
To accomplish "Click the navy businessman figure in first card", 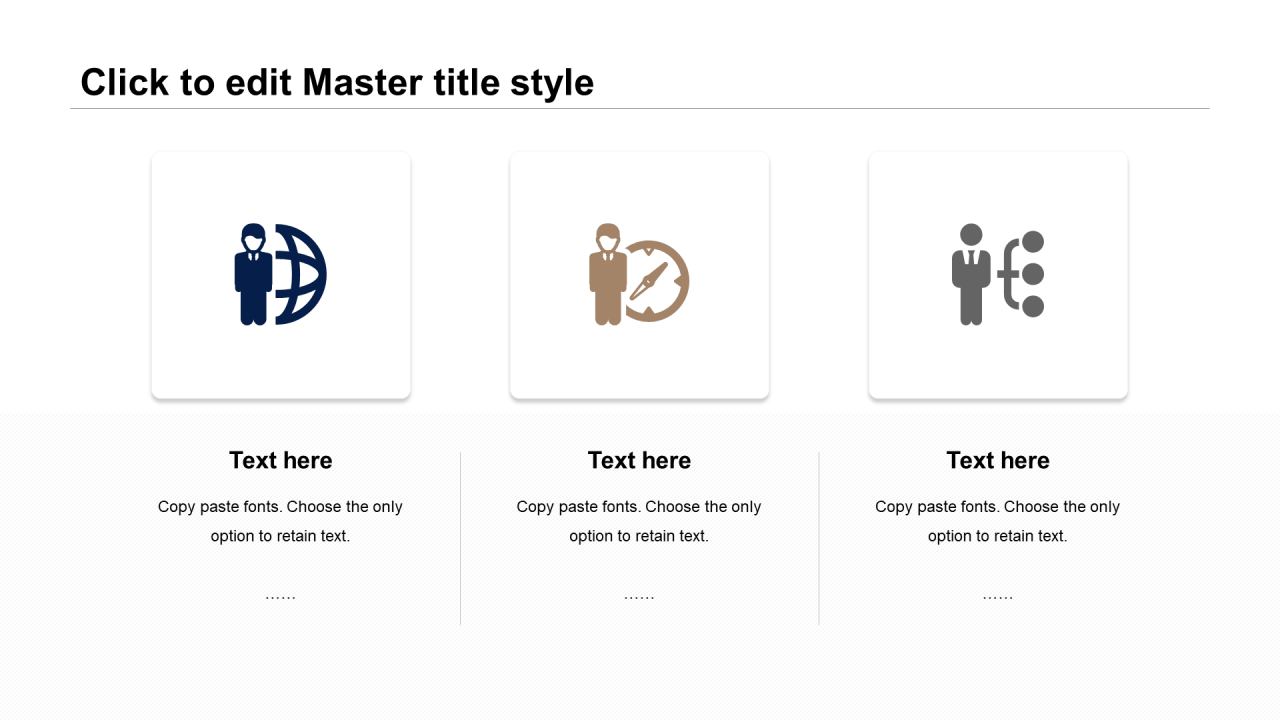I will 253,275.
